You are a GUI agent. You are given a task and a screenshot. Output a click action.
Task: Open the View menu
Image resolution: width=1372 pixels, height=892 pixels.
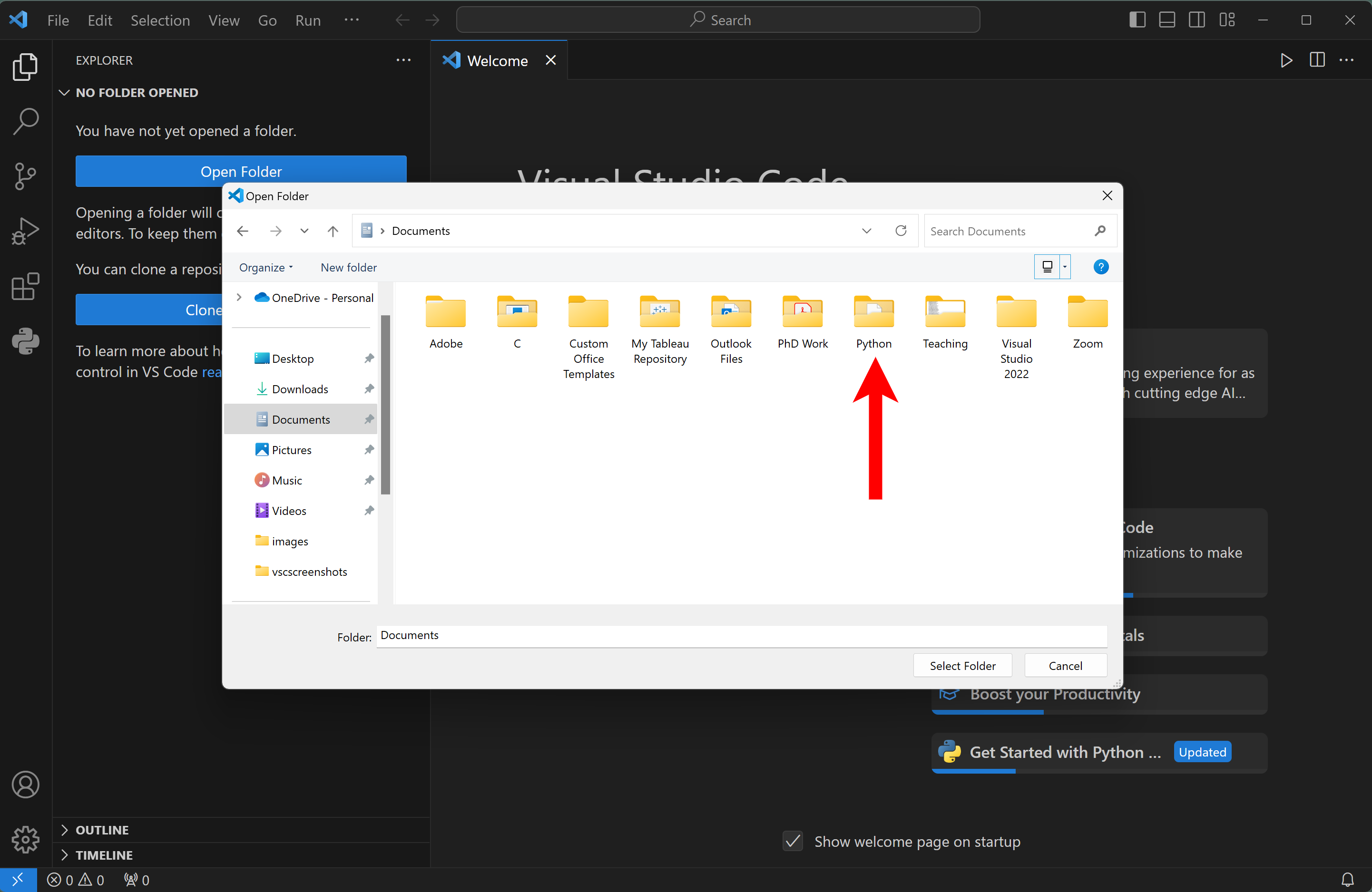224,20
